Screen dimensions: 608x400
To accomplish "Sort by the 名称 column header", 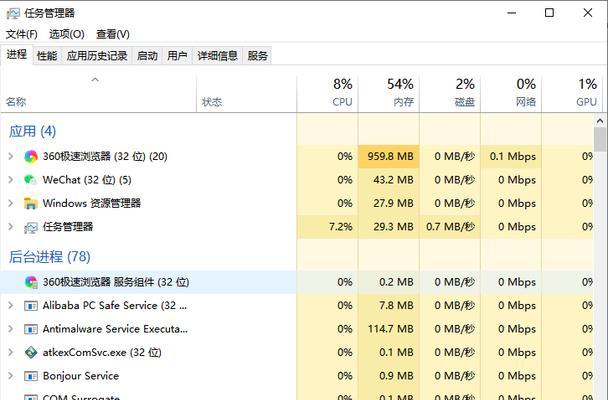I will coord(98,93).
